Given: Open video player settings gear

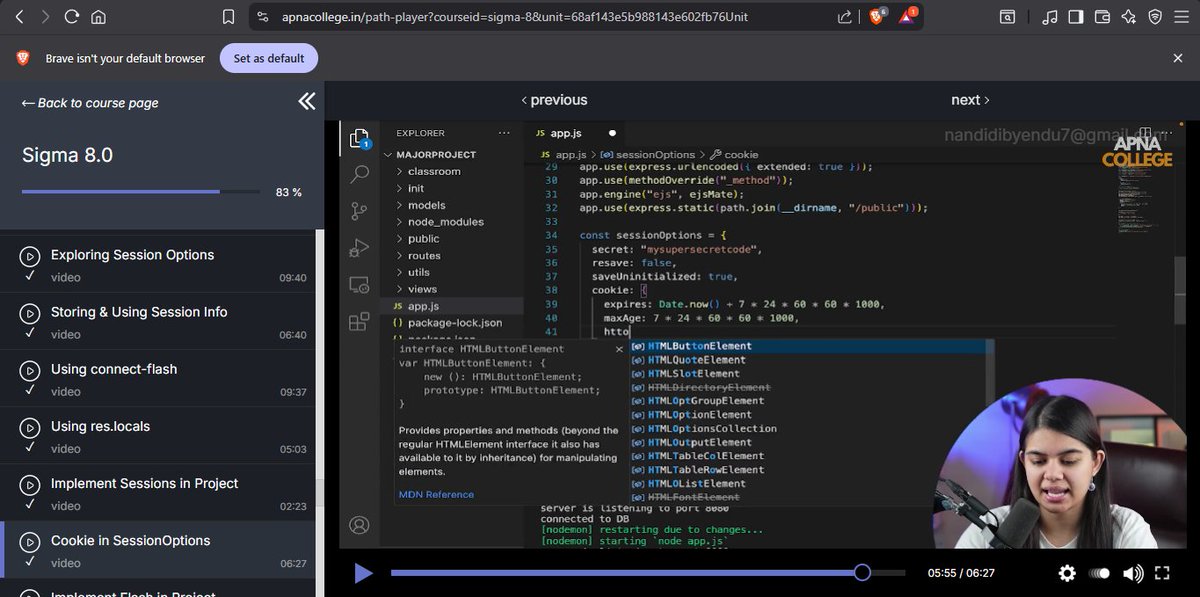Looking at the screenshot, I should click(1067, 573).
